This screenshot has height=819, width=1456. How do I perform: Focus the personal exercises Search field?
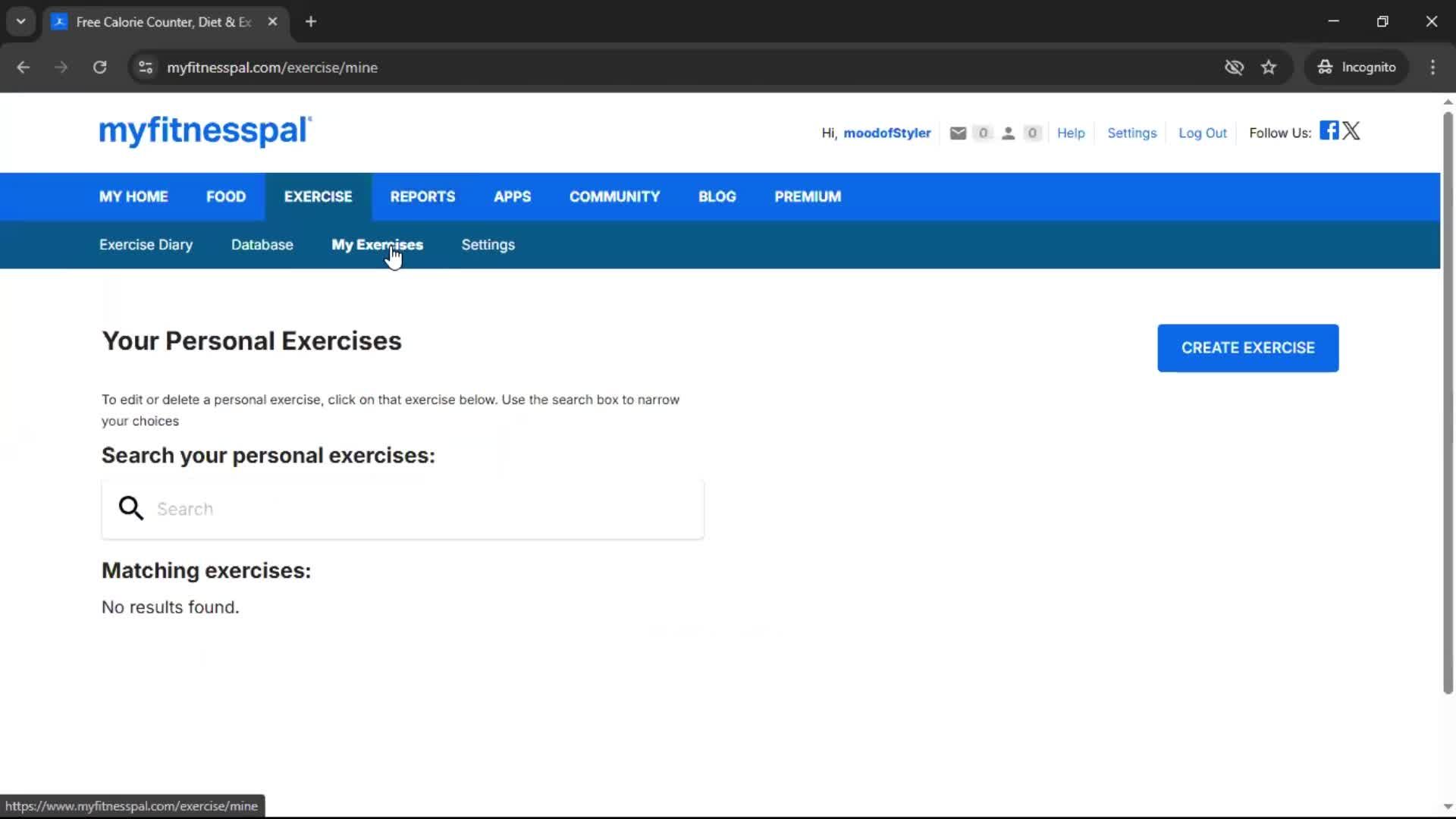click(x=403, y=509)
